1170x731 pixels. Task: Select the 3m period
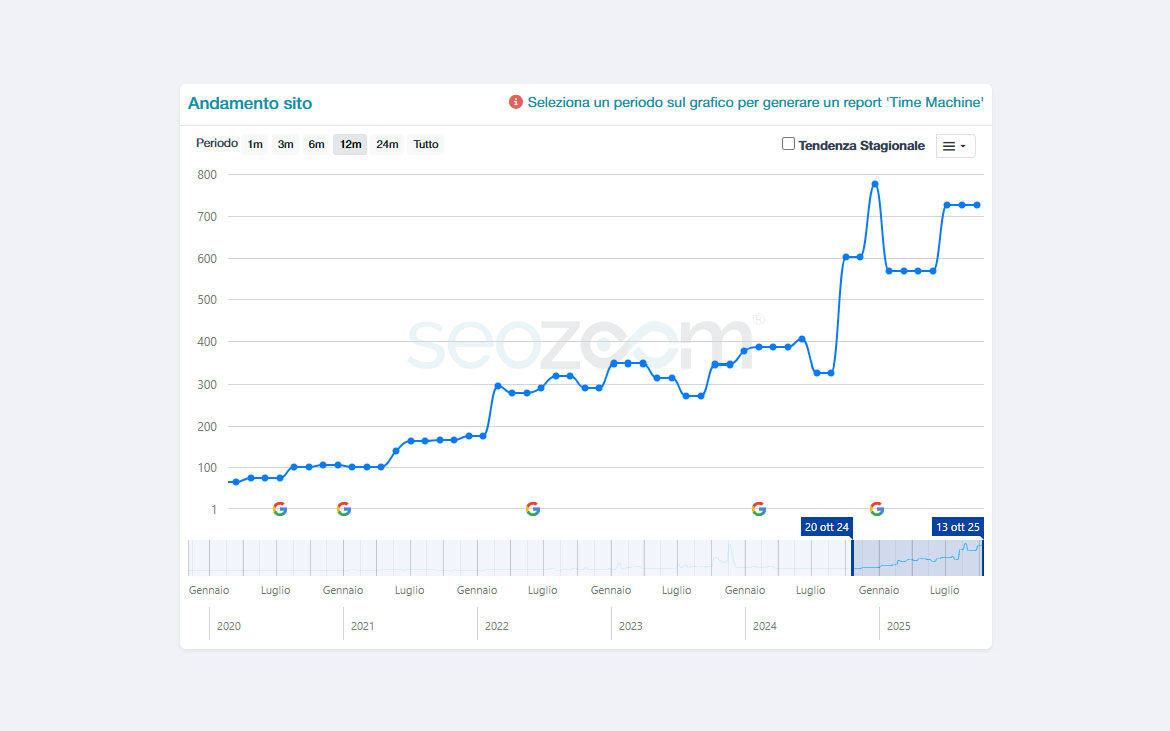285,145
